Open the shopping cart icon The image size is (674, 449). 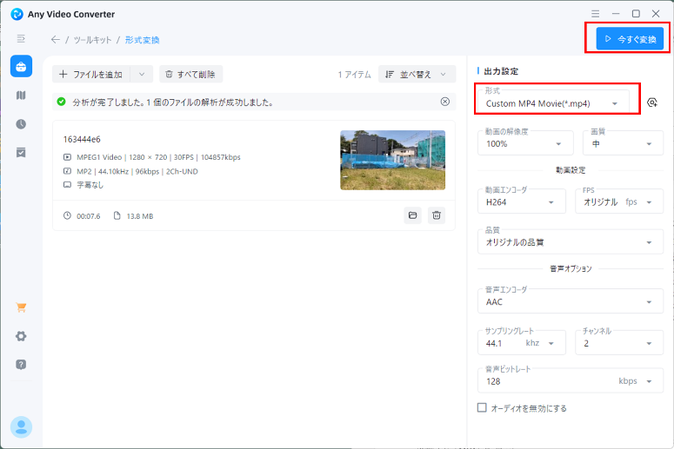tap(21, 308)
